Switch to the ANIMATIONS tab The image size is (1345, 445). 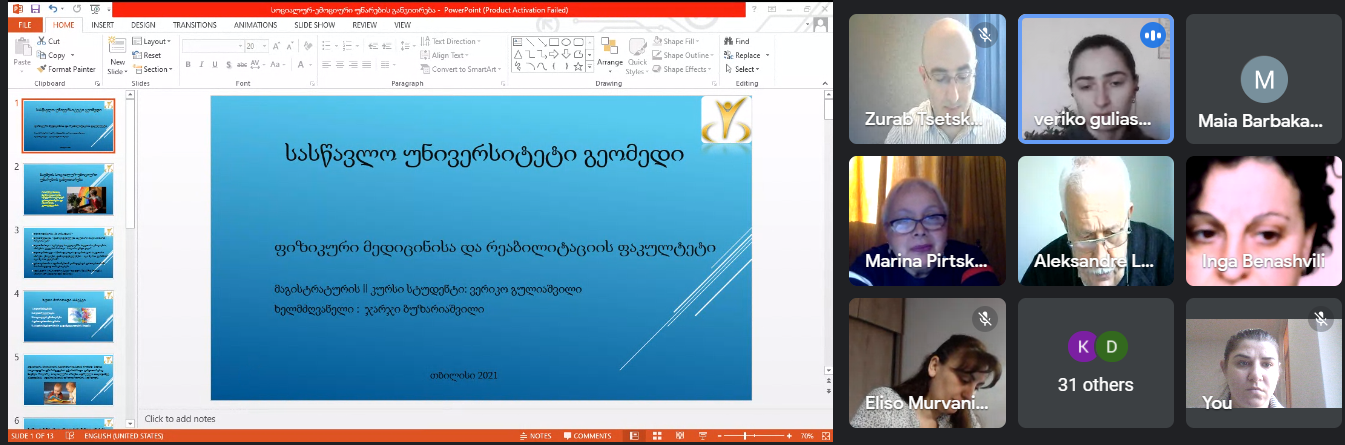click(x=255, y=25)
